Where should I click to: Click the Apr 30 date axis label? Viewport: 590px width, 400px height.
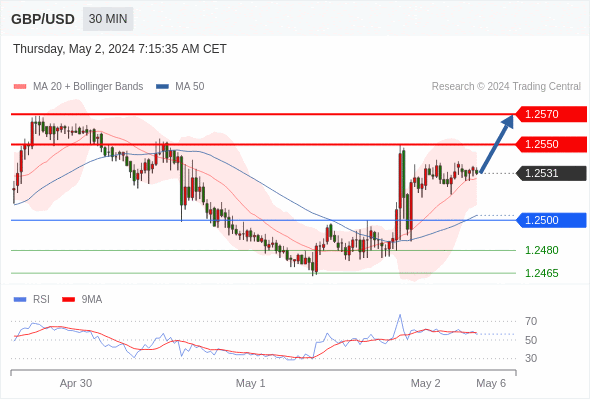(x=76, y=383)
